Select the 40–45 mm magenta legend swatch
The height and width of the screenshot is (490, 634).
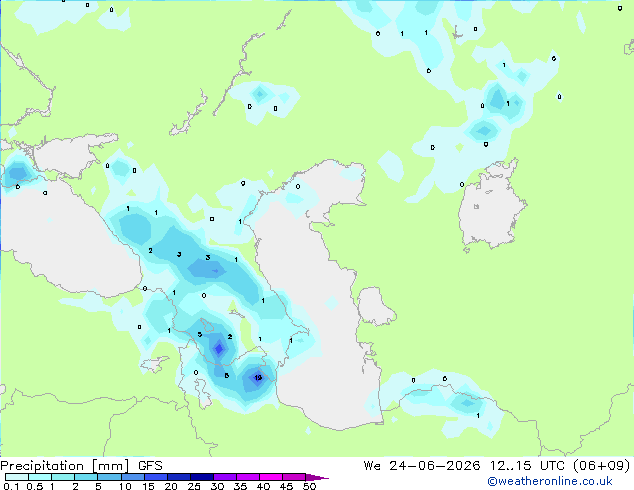tap(271, 477)
